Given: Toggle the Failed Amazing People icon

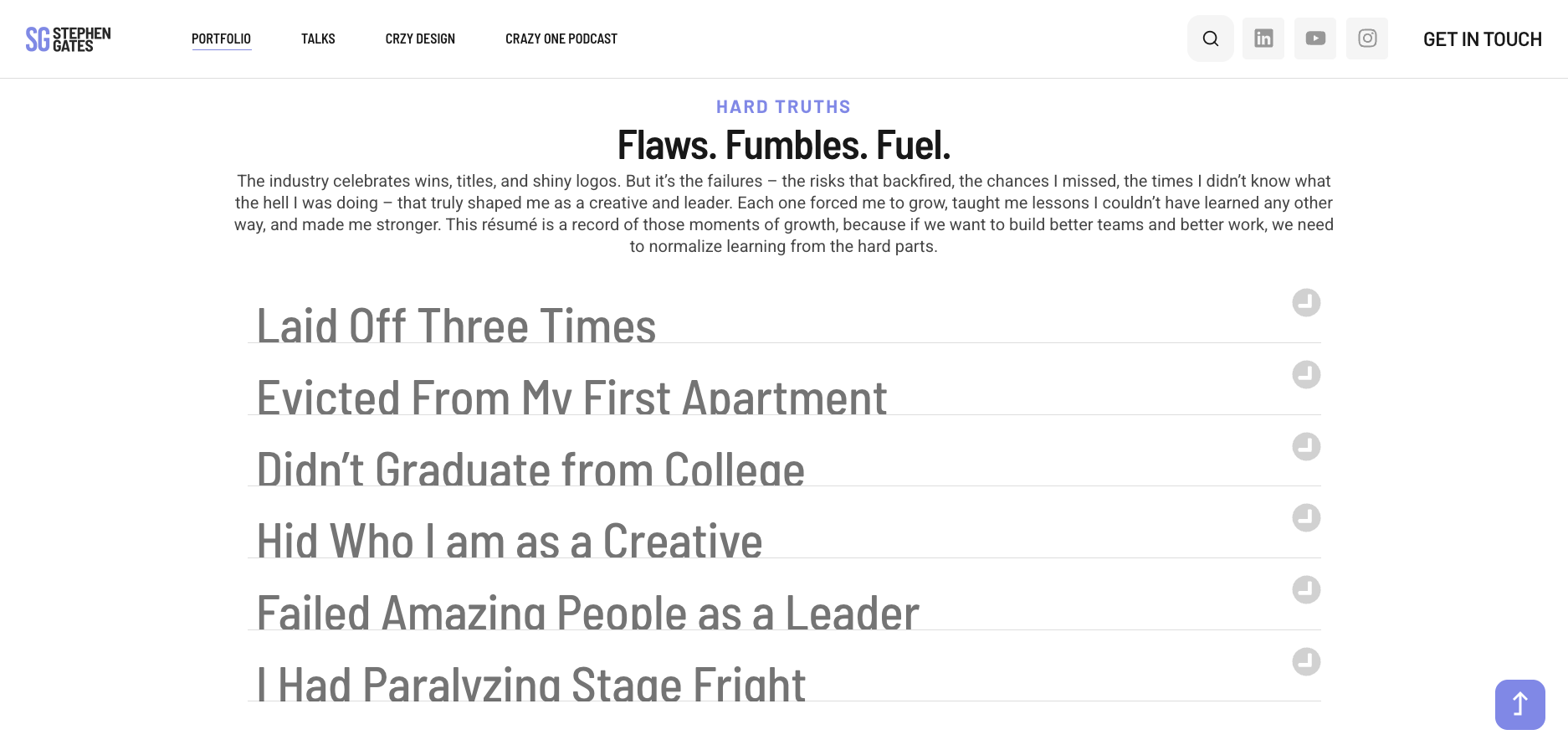Looking at the screenshot, I should pyautogui.click(x=1305, y=590).
